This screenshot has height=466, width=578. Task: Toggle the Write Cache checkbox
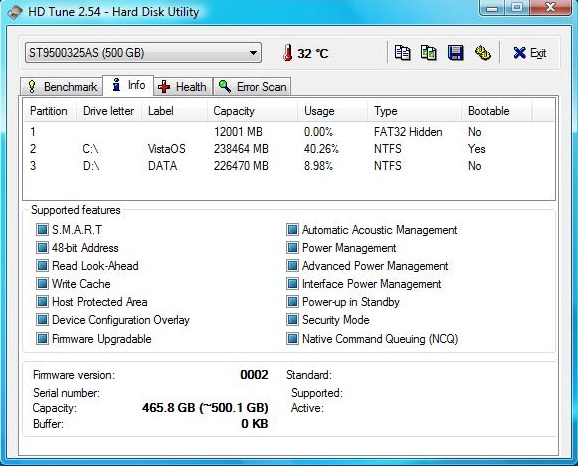click(x=42, y=283)
